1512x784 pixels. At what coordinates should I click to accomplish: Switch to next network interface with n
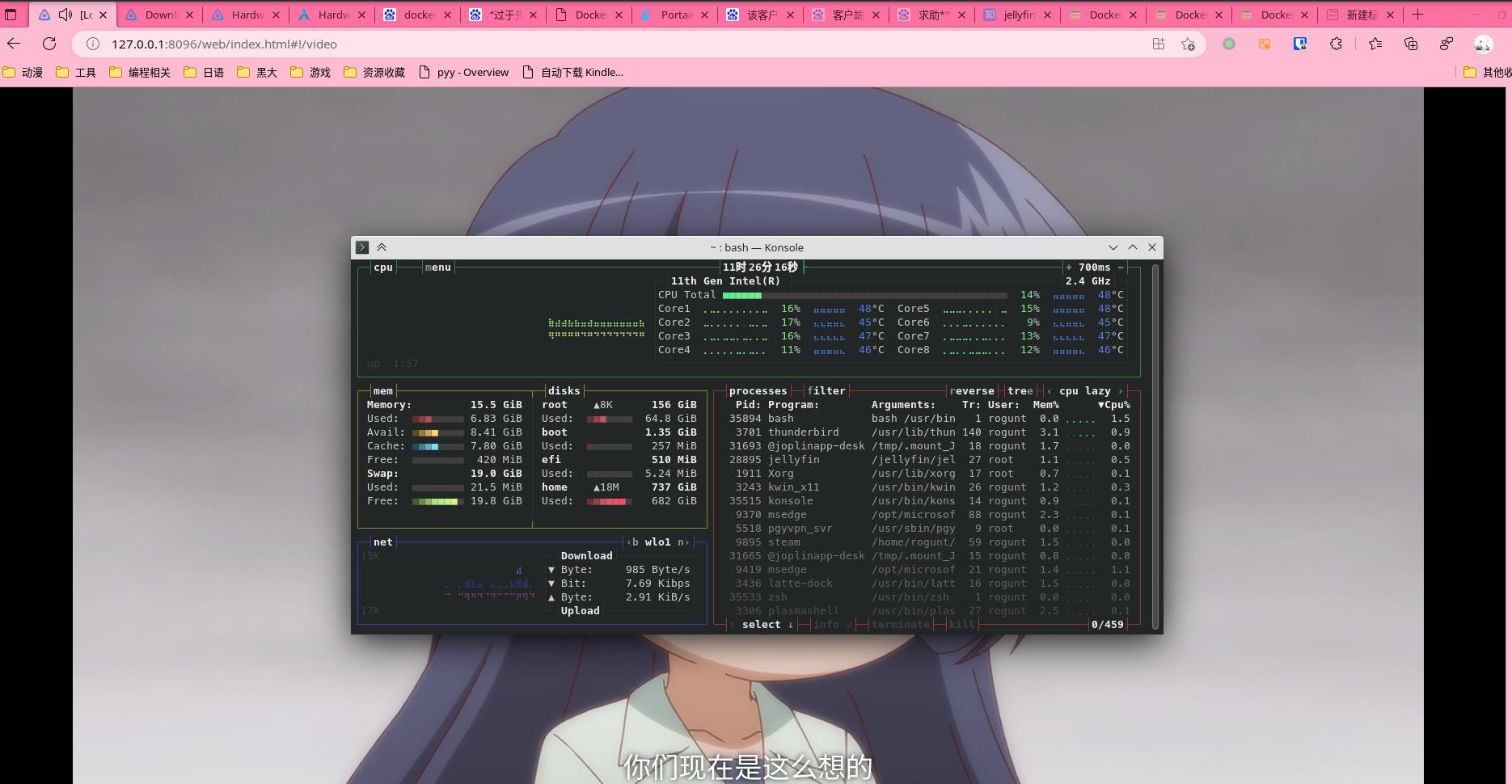click(683, 542)
